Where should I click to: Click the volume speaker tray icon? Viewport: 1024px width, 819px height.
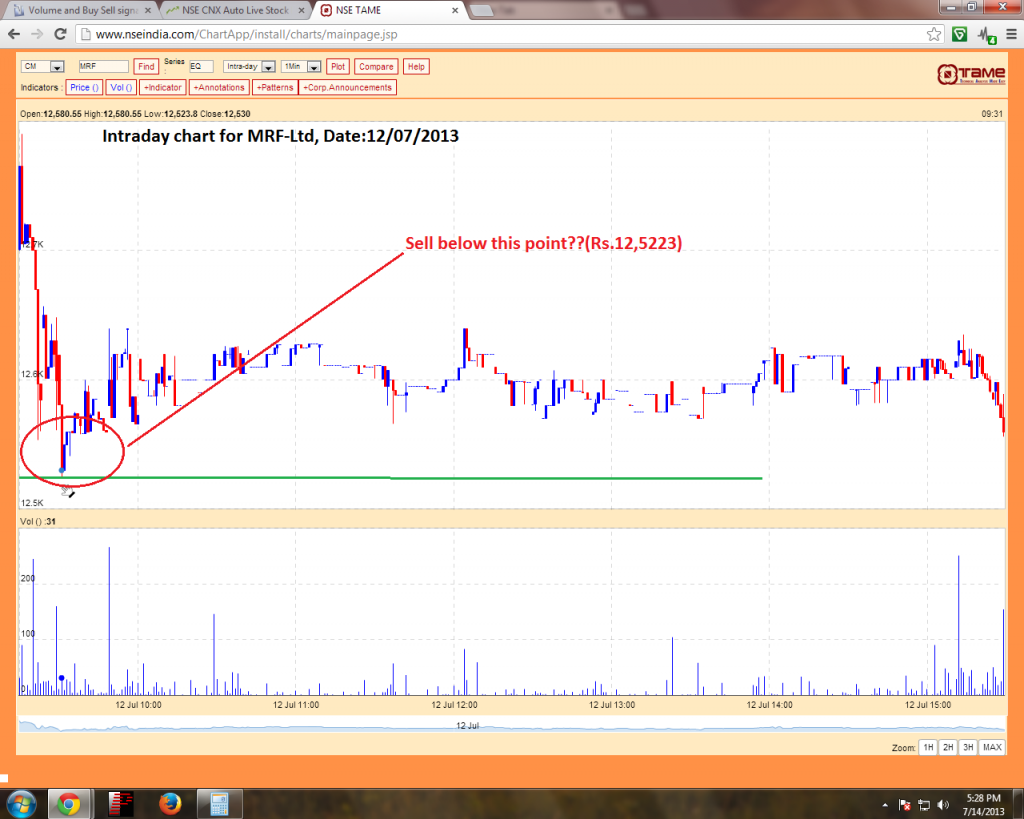click(943, 805)
